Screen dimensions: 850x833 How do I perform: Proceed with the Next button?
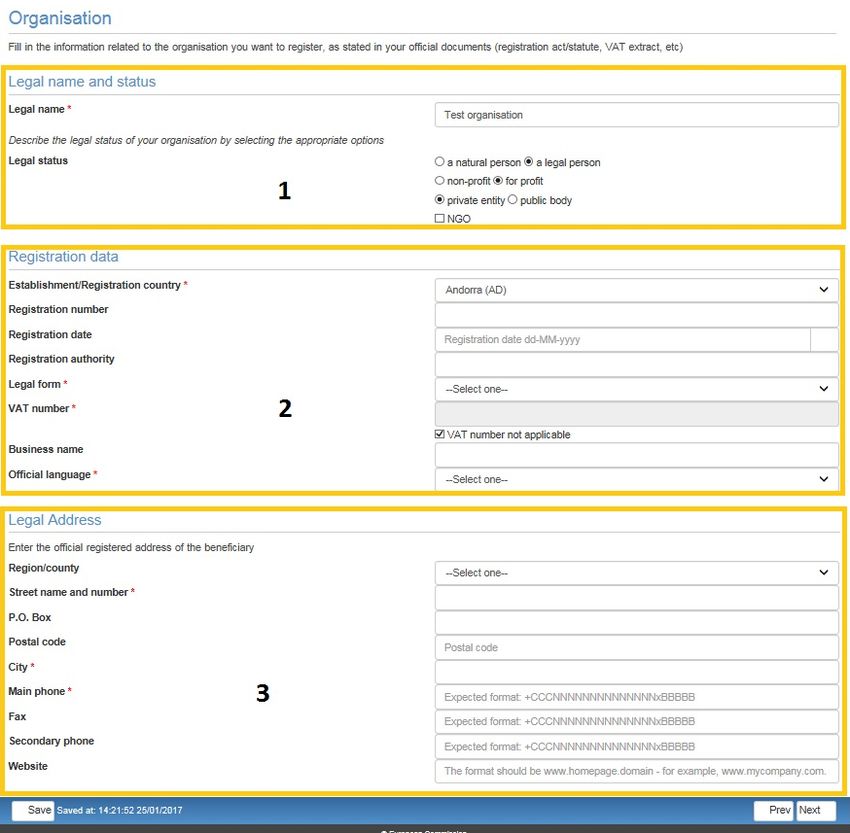pyautogui.click(x=815, y=810)
